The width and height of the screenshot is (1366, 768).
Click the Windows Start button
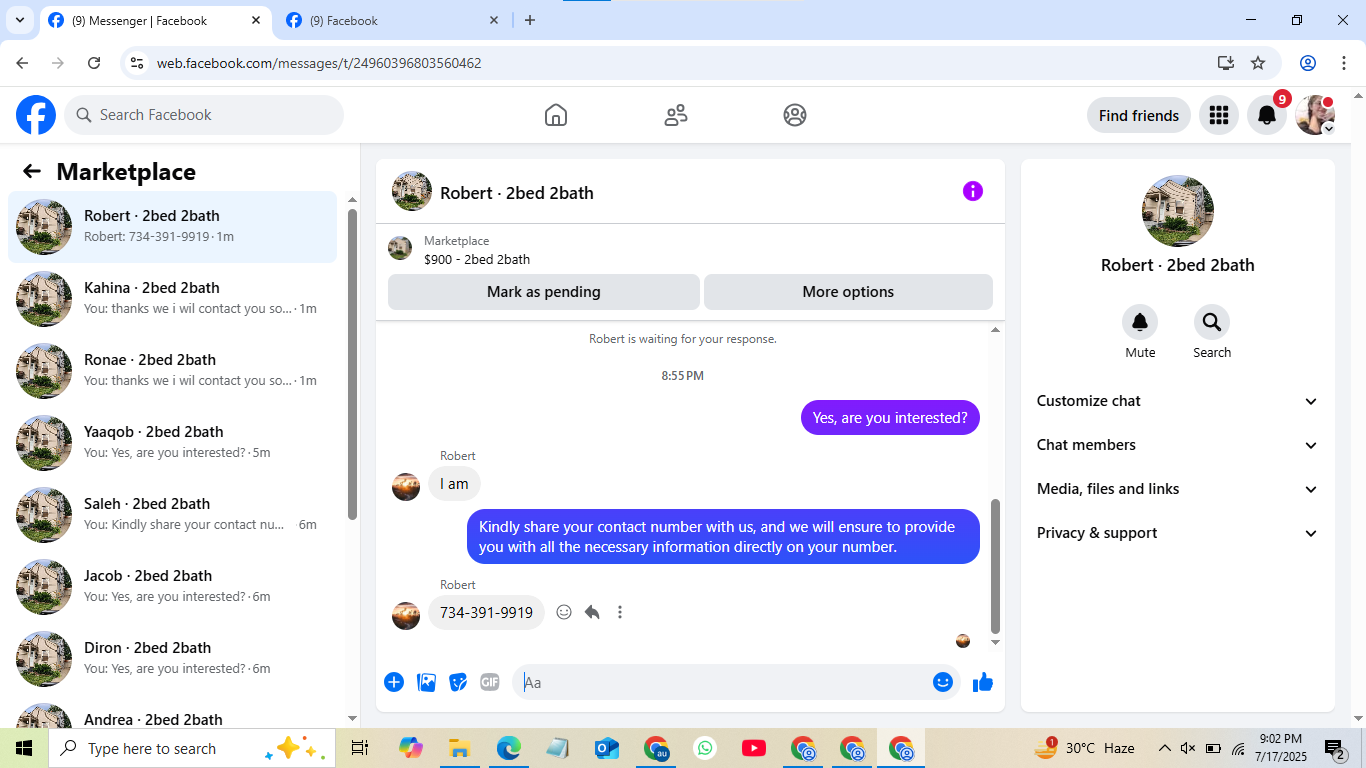coord(24,748)
